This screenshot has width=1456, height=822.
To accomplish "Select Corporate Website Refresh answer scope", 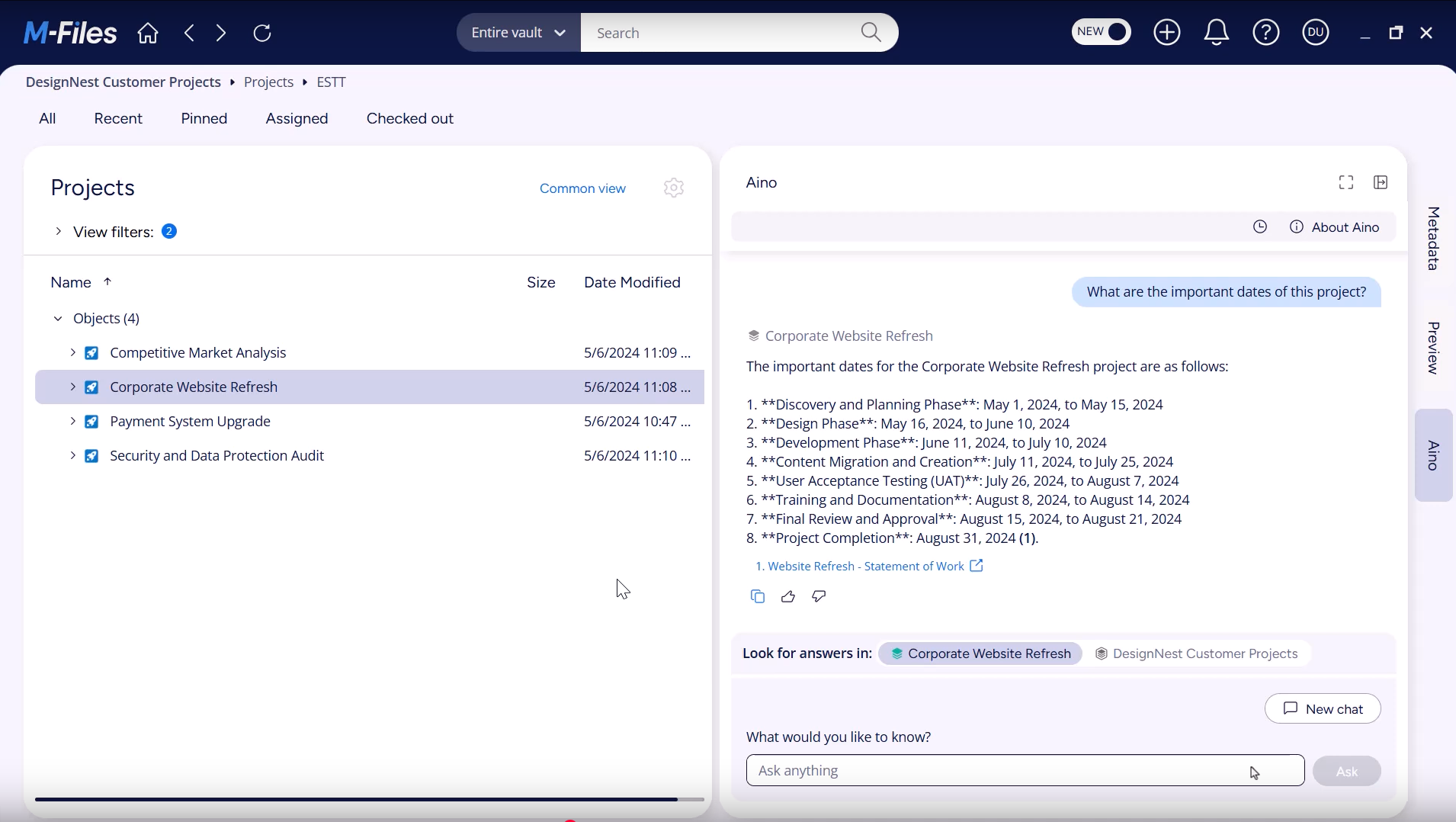I will tap(980, 653).
